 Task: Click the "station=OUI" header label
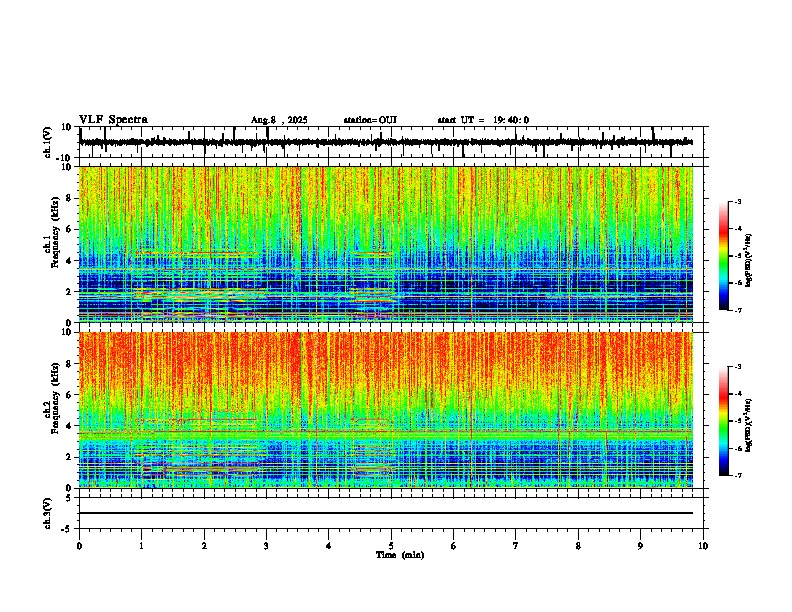[x=370, y=120]
